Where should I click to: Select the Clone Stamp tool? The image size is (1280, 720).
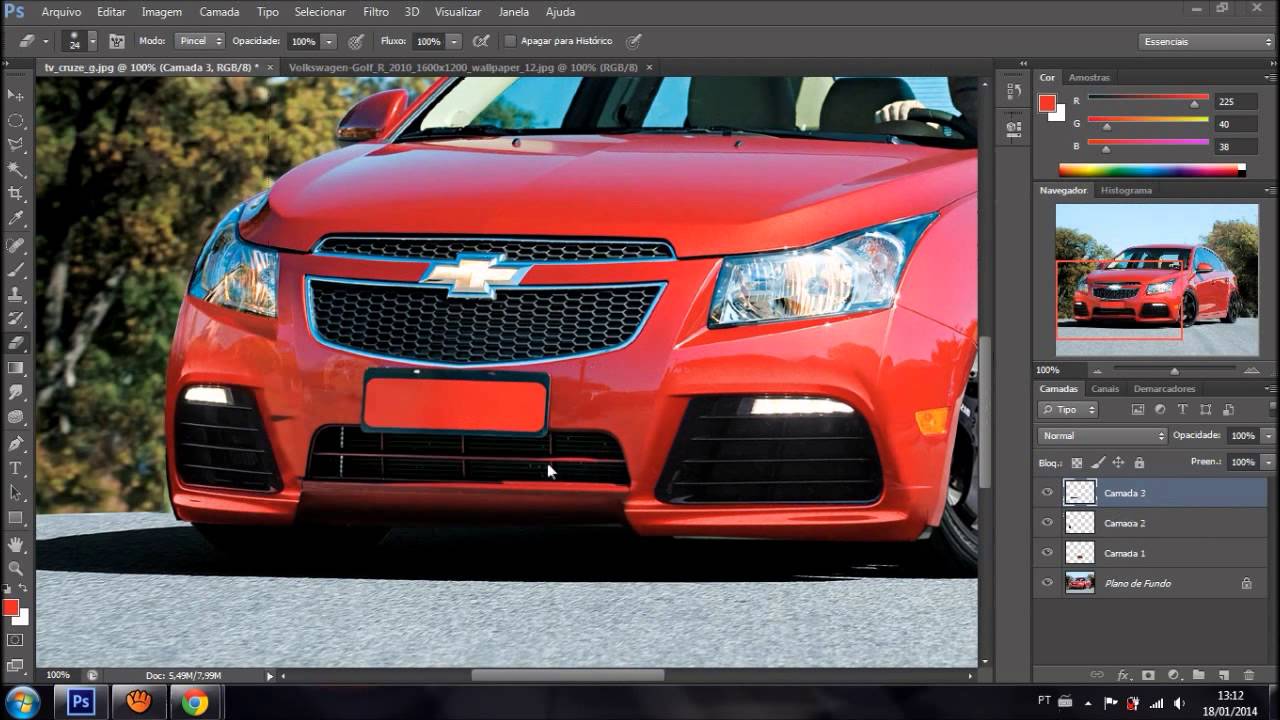tap(16, 295)
